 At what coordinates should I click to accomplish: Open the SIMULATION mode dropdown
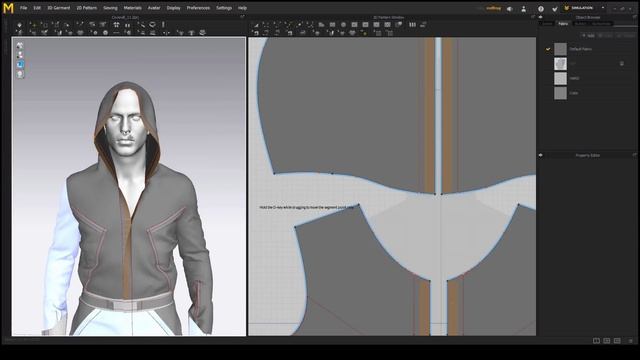click(584, 8)
